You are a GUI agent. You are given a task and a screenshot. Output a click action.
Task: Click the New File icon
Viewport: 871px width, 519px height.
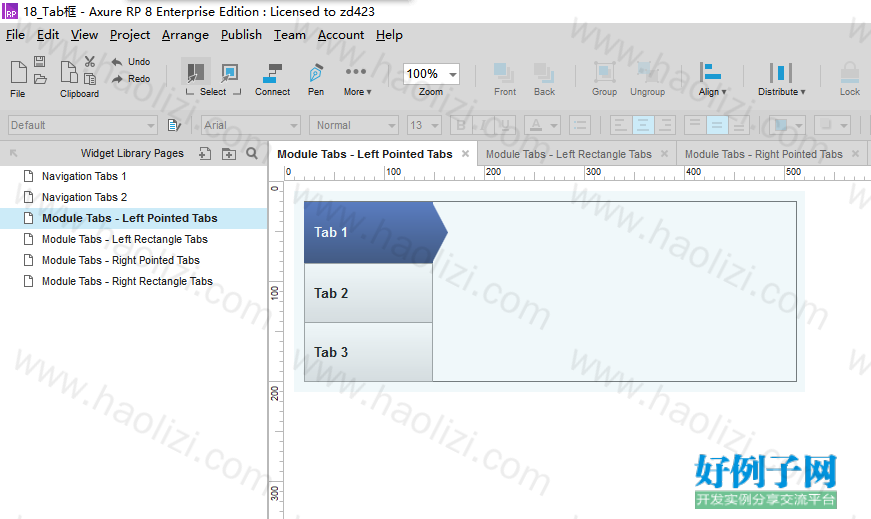[18, 72]
